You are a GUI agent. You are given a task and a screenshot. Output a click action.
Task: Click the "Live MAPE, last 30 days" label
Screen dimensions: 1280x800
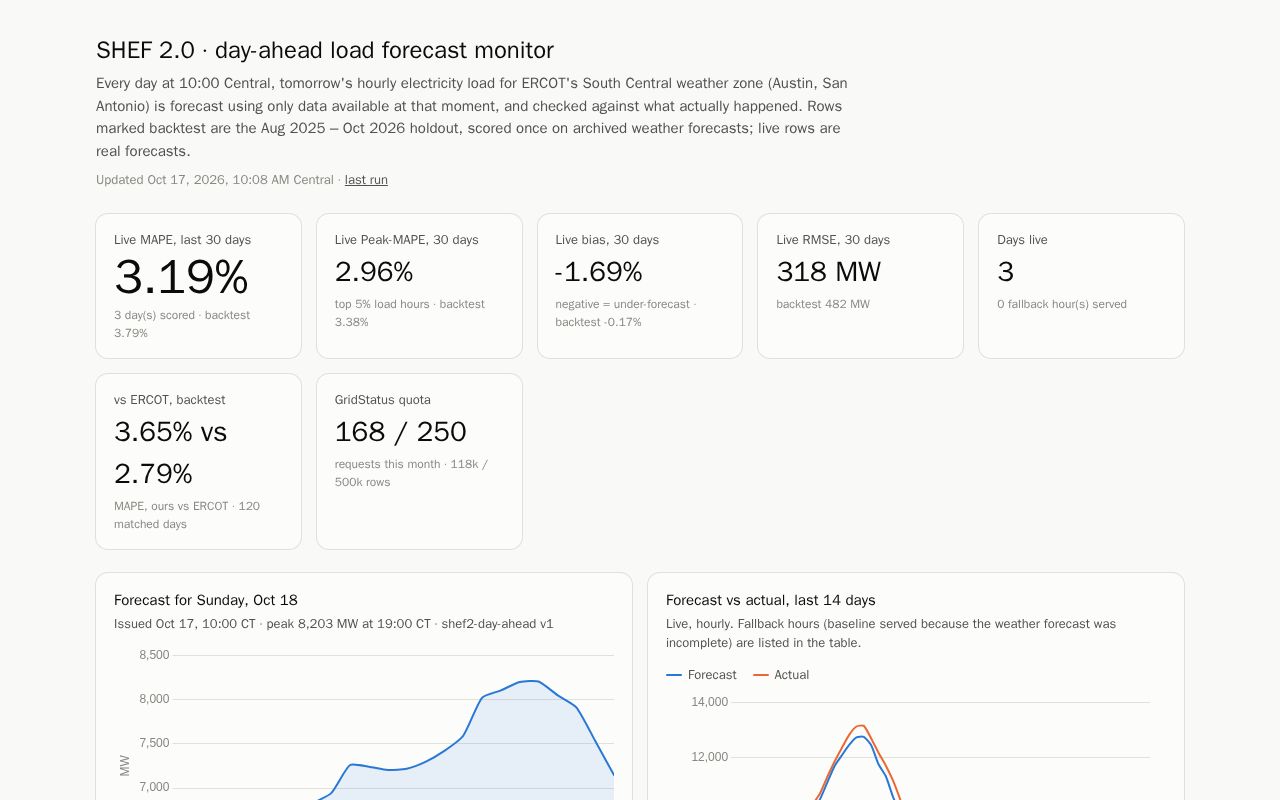tap(182, 240)
